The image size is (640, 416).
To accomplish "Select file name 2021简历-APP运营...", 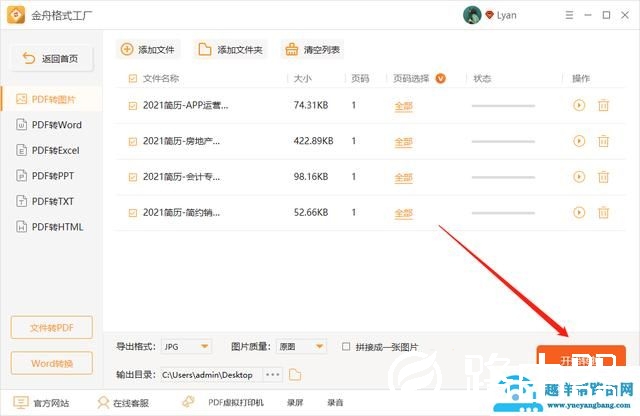I will click(185, 105).
